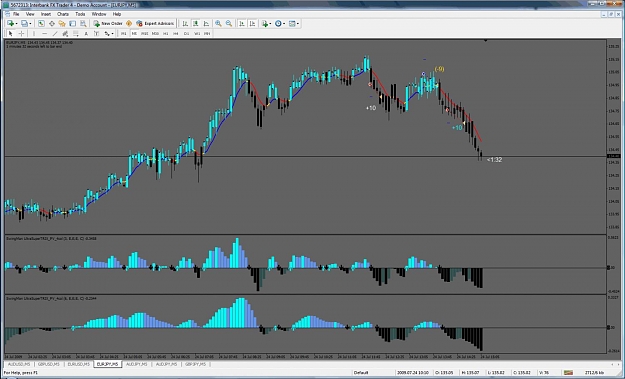Expand the Arrows tool dropdown arrow

pos(113,34)
